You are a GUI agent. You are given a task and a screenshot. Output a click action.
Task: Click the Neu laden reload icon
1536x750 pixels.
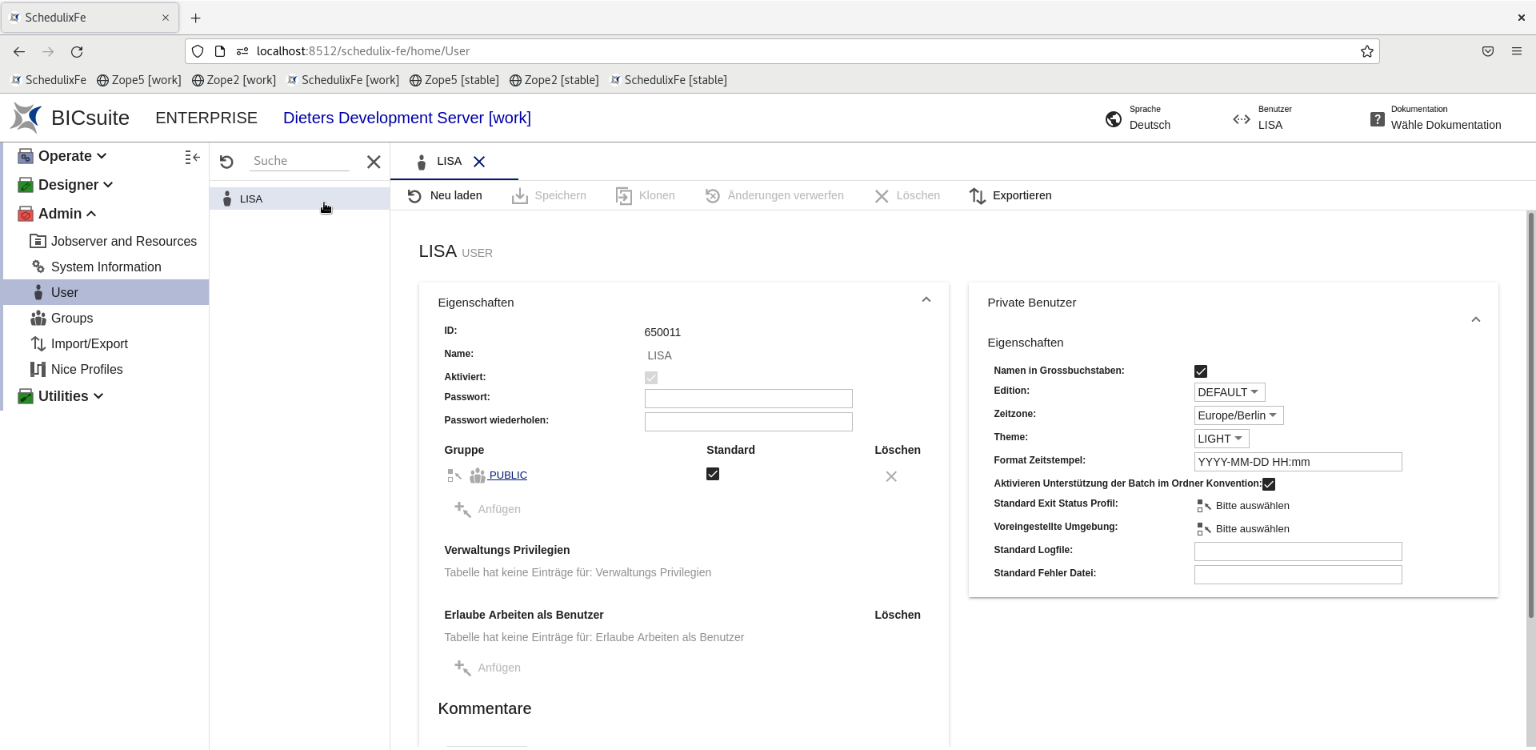click(x=415, y=196)
